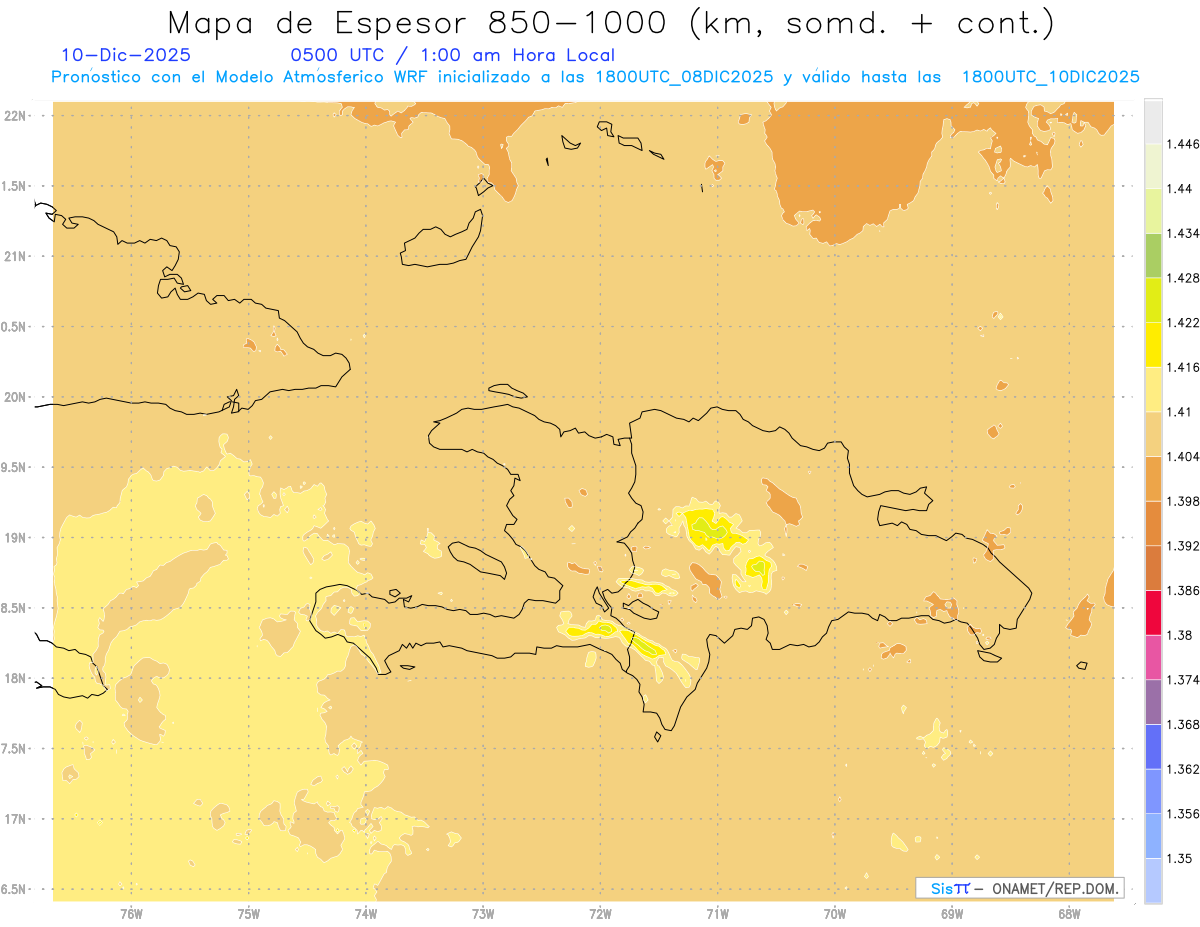
Task: Select the colorbar value 1.386
Action: pos(1182,590)
